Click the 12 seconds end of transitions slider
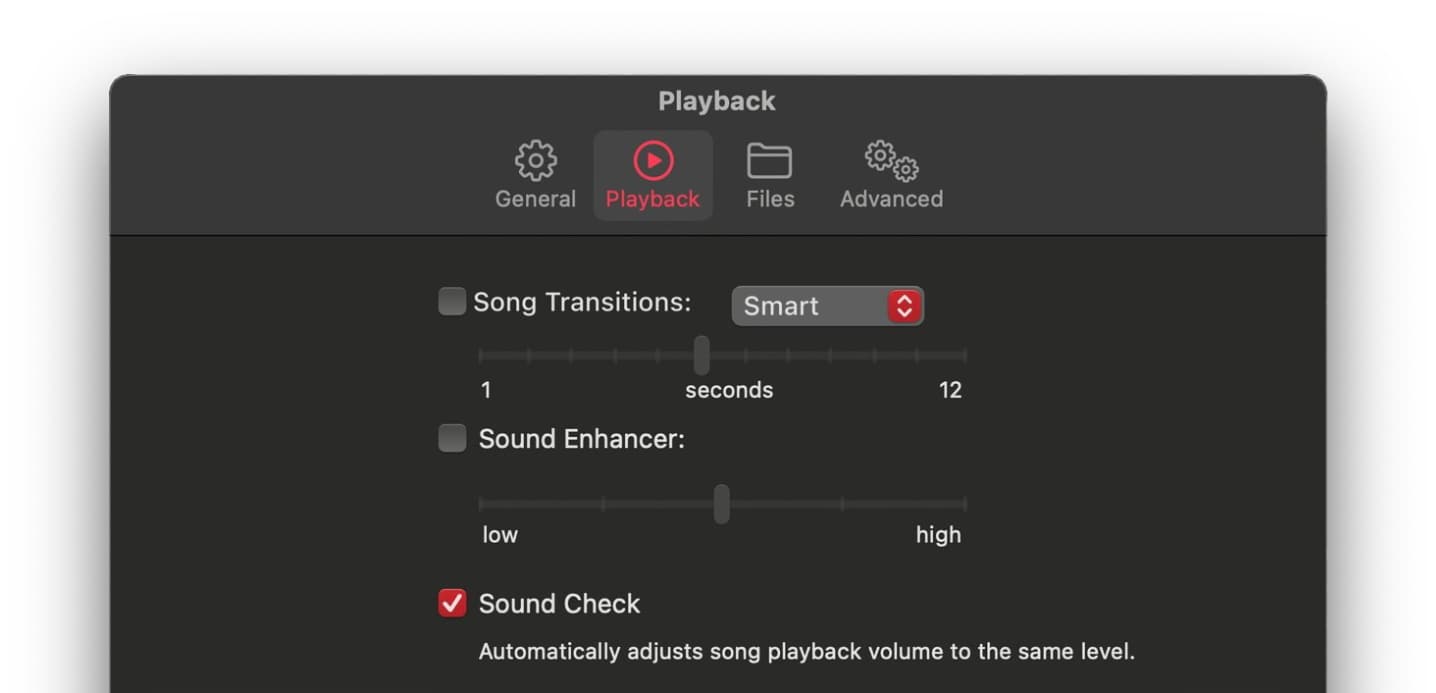This screenshot has width=1436, height=693. tap(965, 355)
